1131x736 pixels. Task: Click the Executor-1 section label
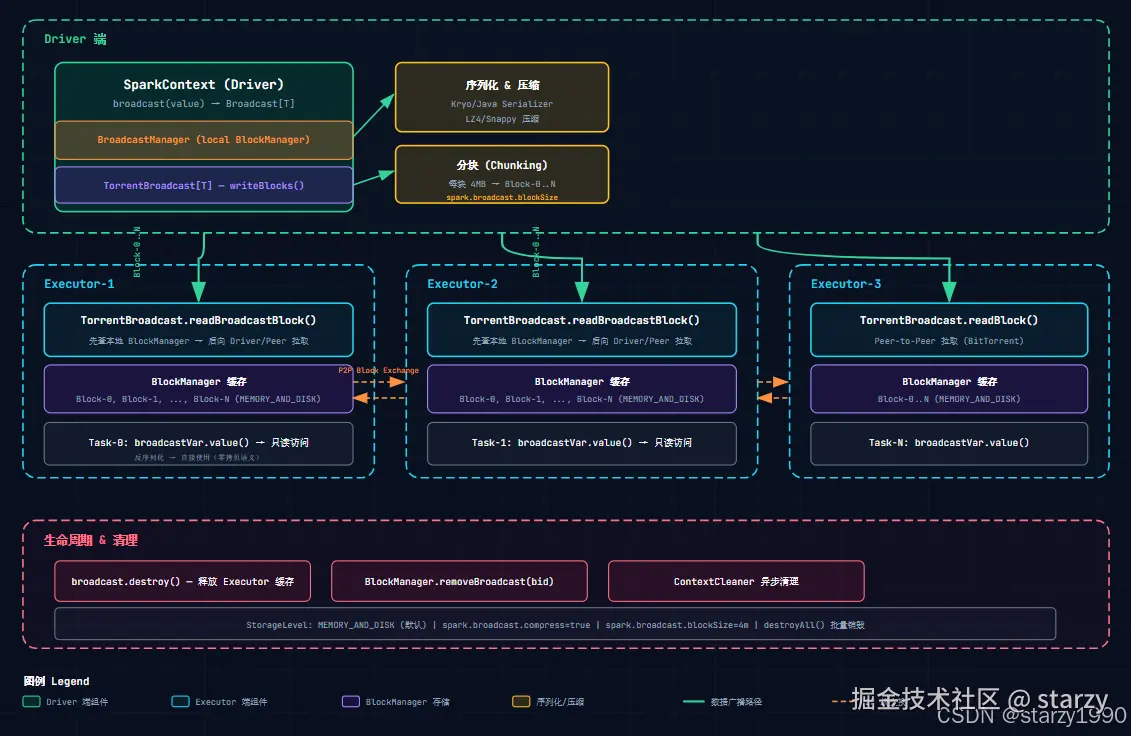[x=79, y=284]
